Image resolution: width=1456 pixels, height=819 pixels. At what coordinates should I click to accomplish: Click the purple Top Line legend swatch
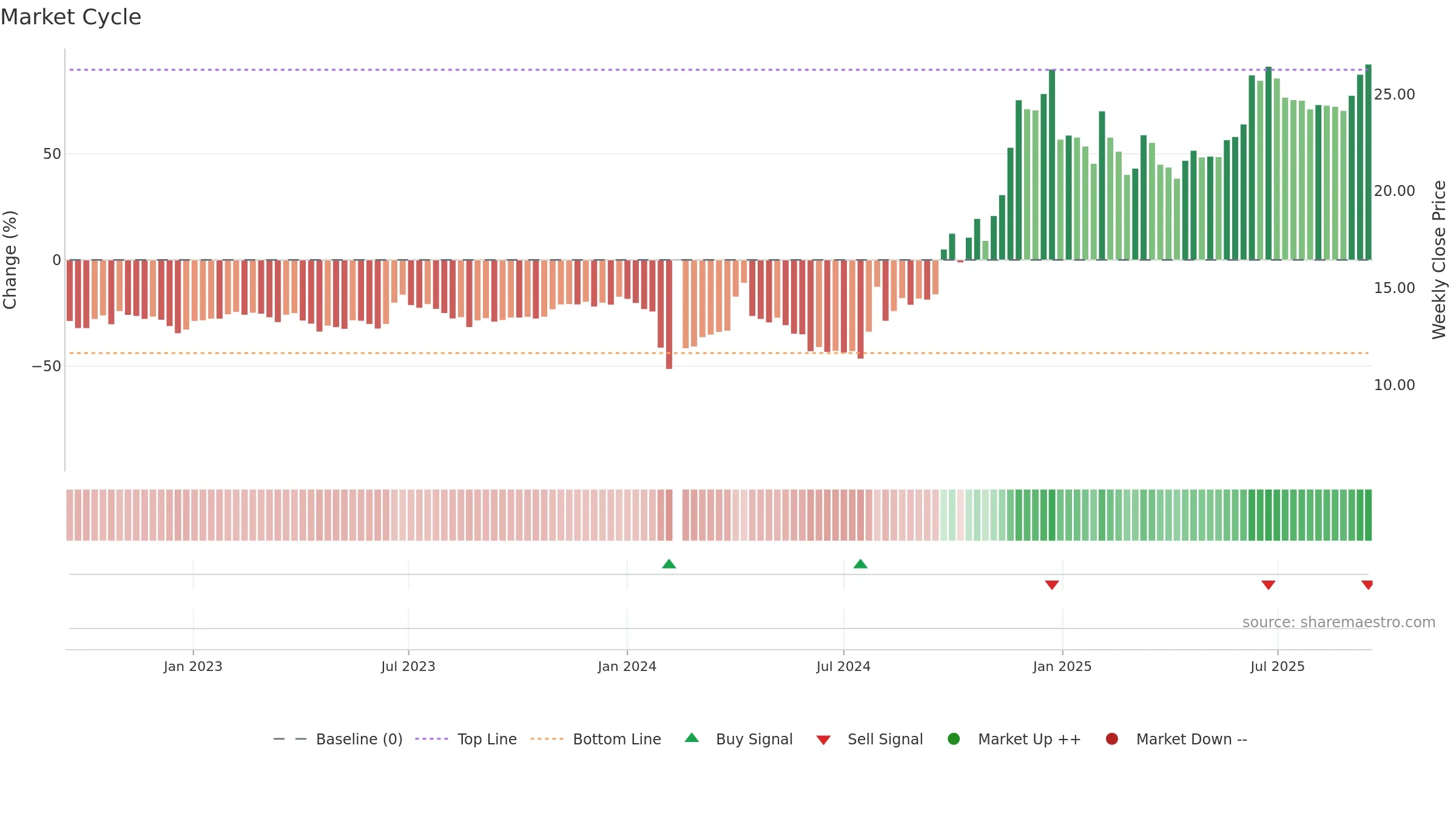click(x=431, y=739)
